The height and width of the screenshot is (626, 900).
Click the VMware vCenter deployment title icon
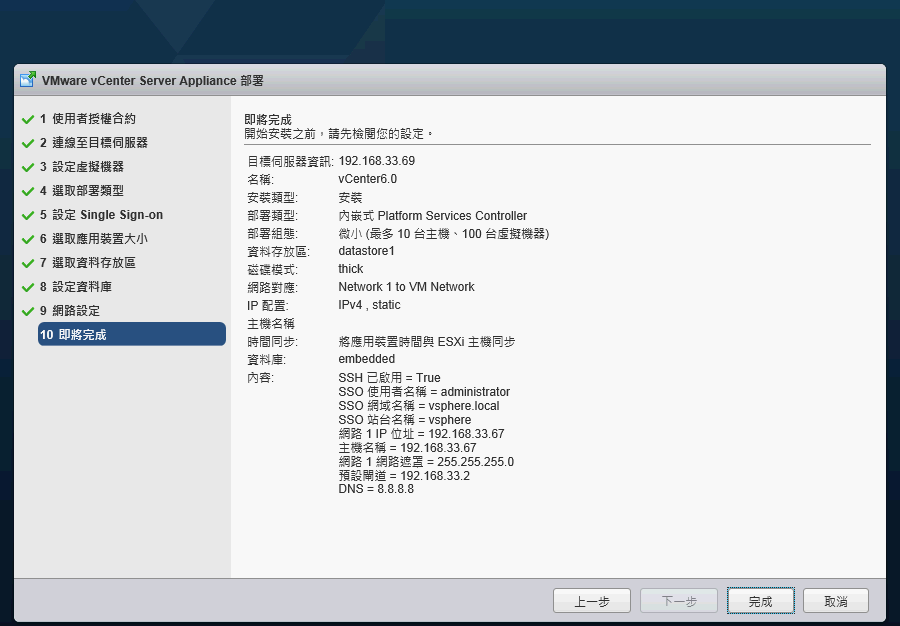[28, 79]
